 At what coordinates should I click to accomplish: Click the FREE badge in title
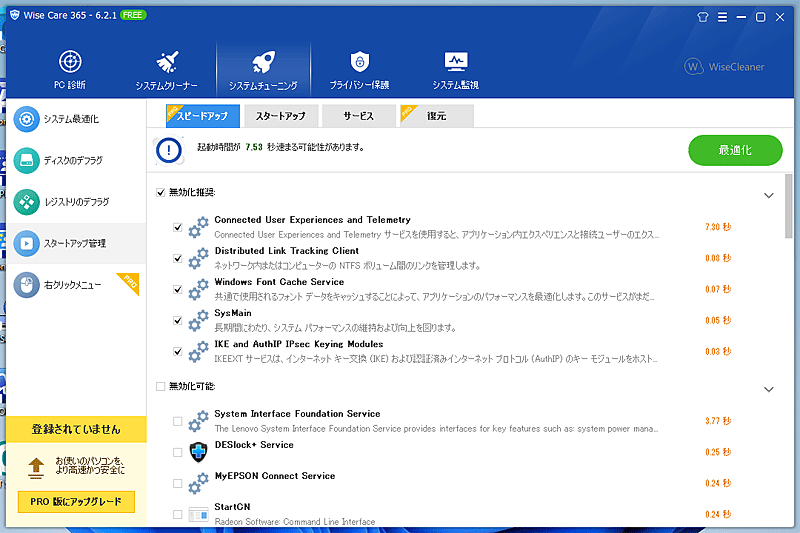(x=133, y=15)
